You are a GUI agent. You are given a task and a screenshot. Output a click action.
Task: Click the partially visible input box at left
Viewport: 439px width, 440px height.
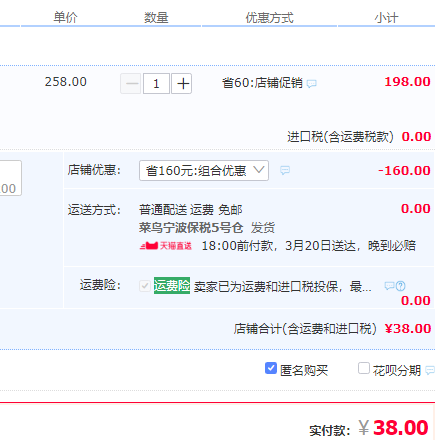pos(11,178)
